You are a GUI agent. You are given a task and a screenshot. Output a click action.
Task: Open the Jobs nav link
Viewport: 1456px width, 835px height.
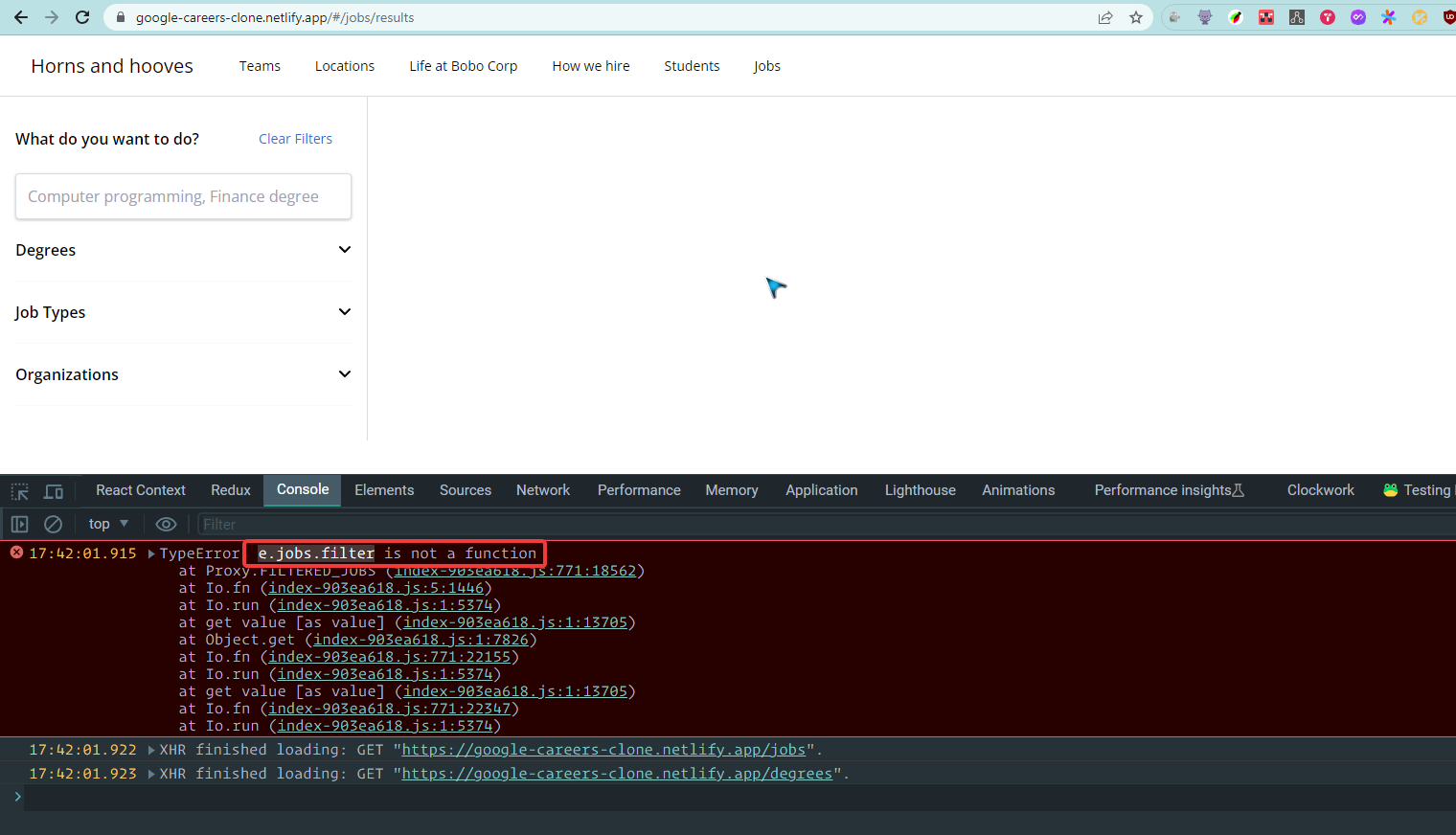pyautogui.click(x=766, y=66)
